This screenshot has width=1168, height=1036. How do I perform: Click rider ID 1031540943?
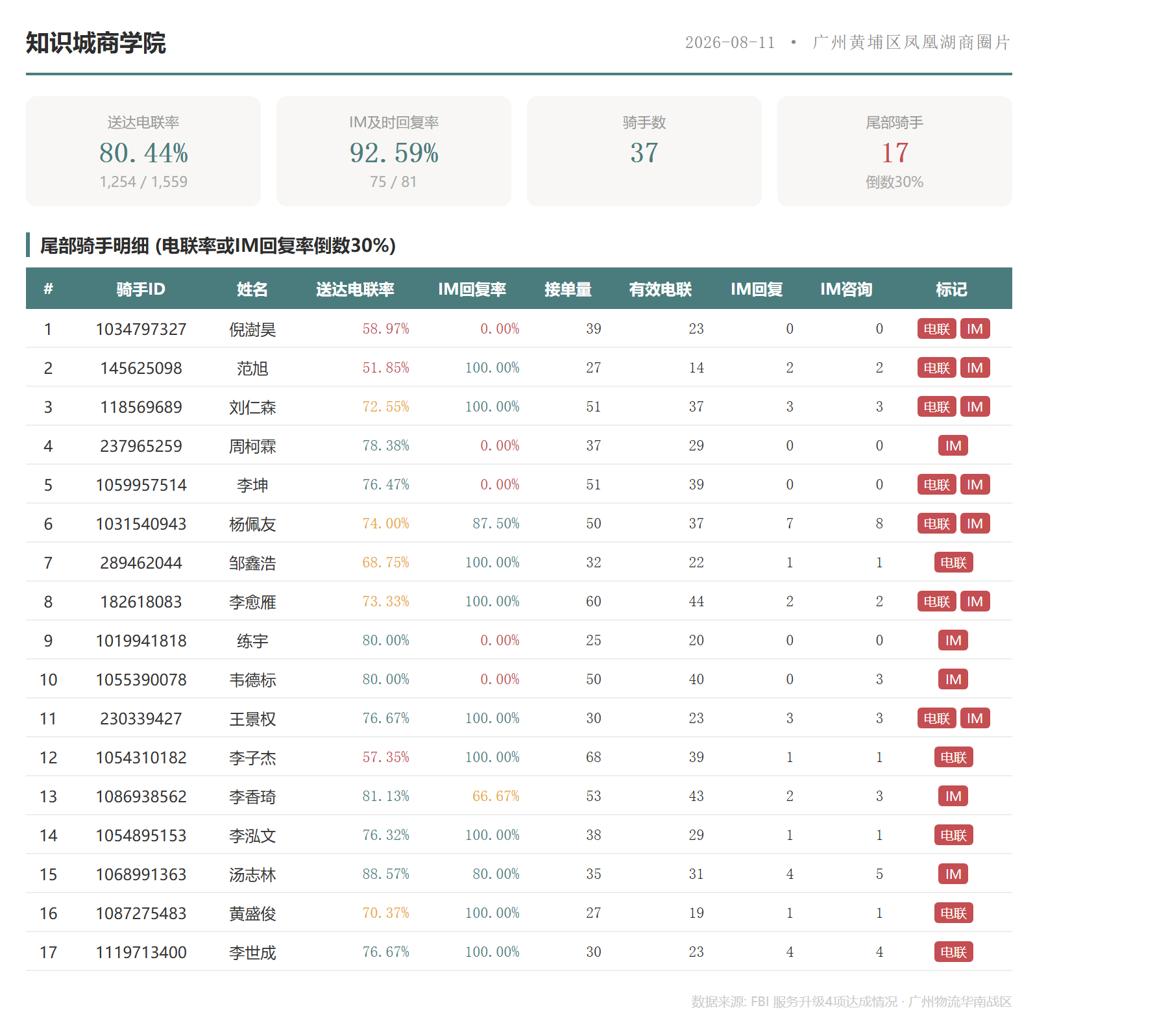point(141,524)
